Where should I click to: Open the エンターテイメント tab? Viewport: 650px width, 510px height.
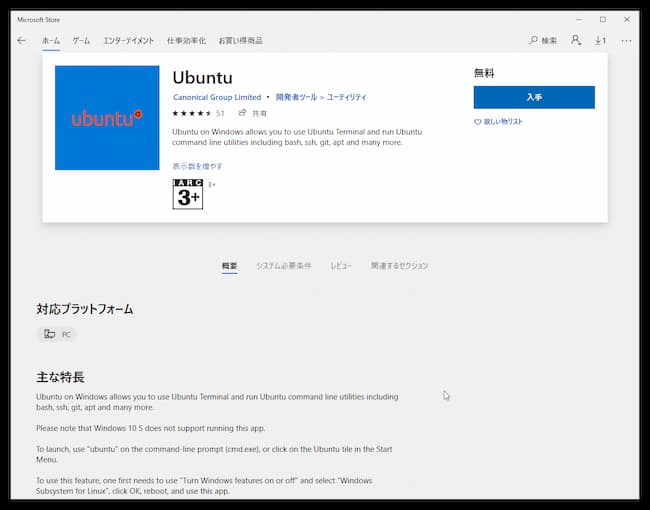pos(129,41)
